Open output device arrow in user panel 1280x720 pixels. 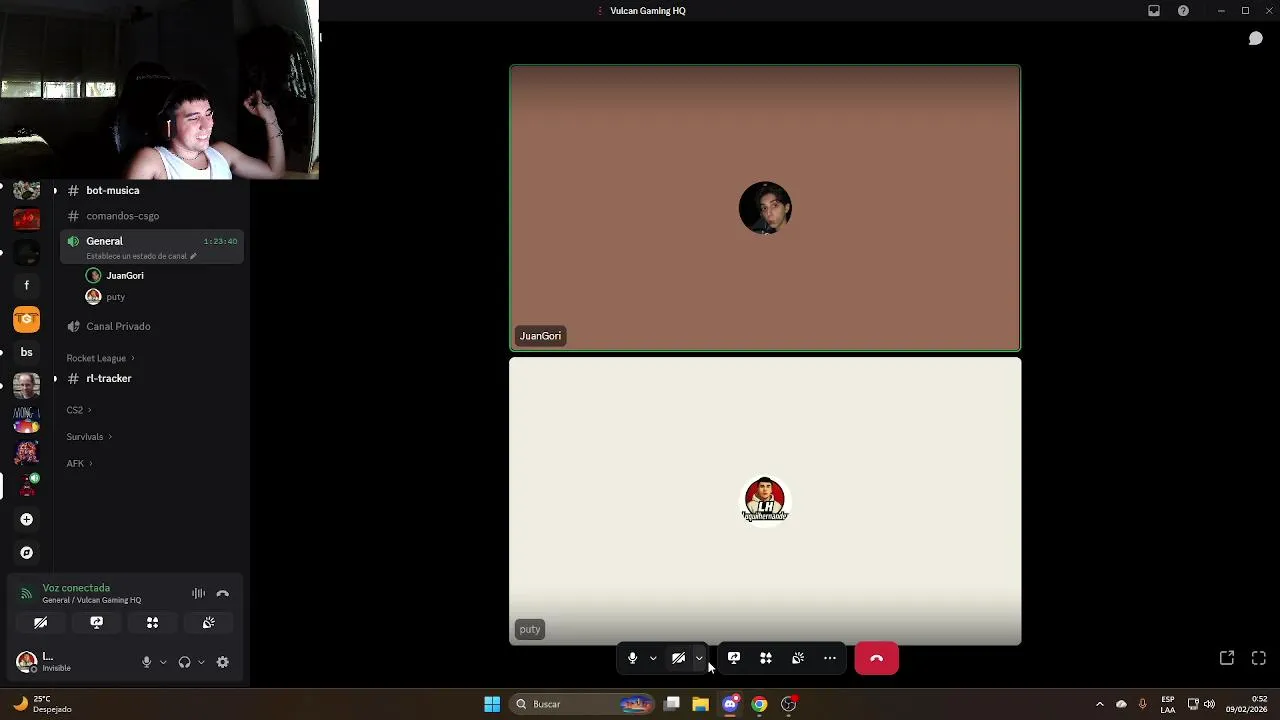[x=201, y=662]
